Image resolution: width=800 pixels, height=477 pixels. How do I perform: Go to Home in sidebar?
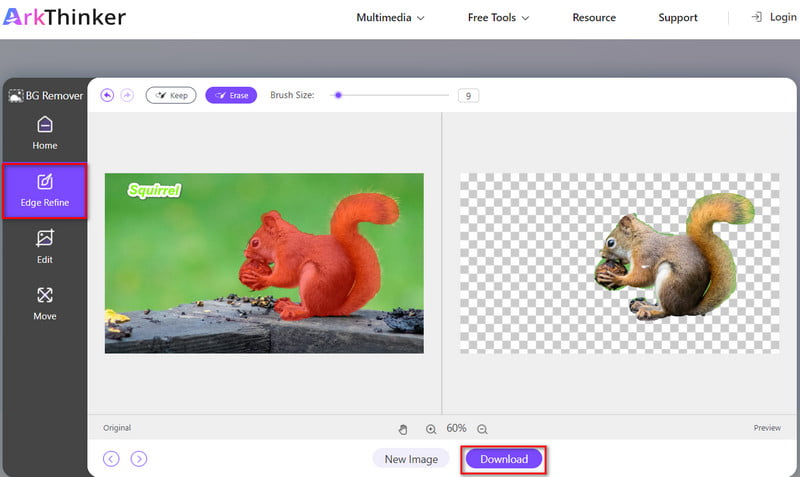[x=45, y=133]
